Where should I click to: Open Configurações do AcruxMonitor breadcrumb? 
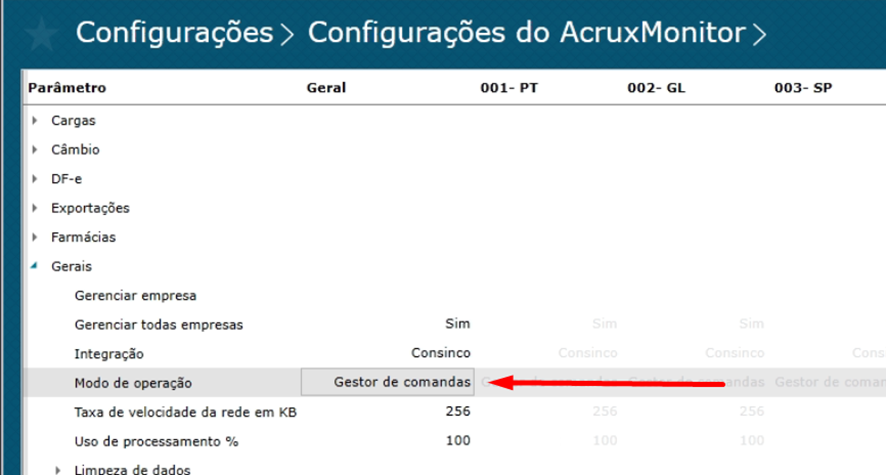pos(526,33)
